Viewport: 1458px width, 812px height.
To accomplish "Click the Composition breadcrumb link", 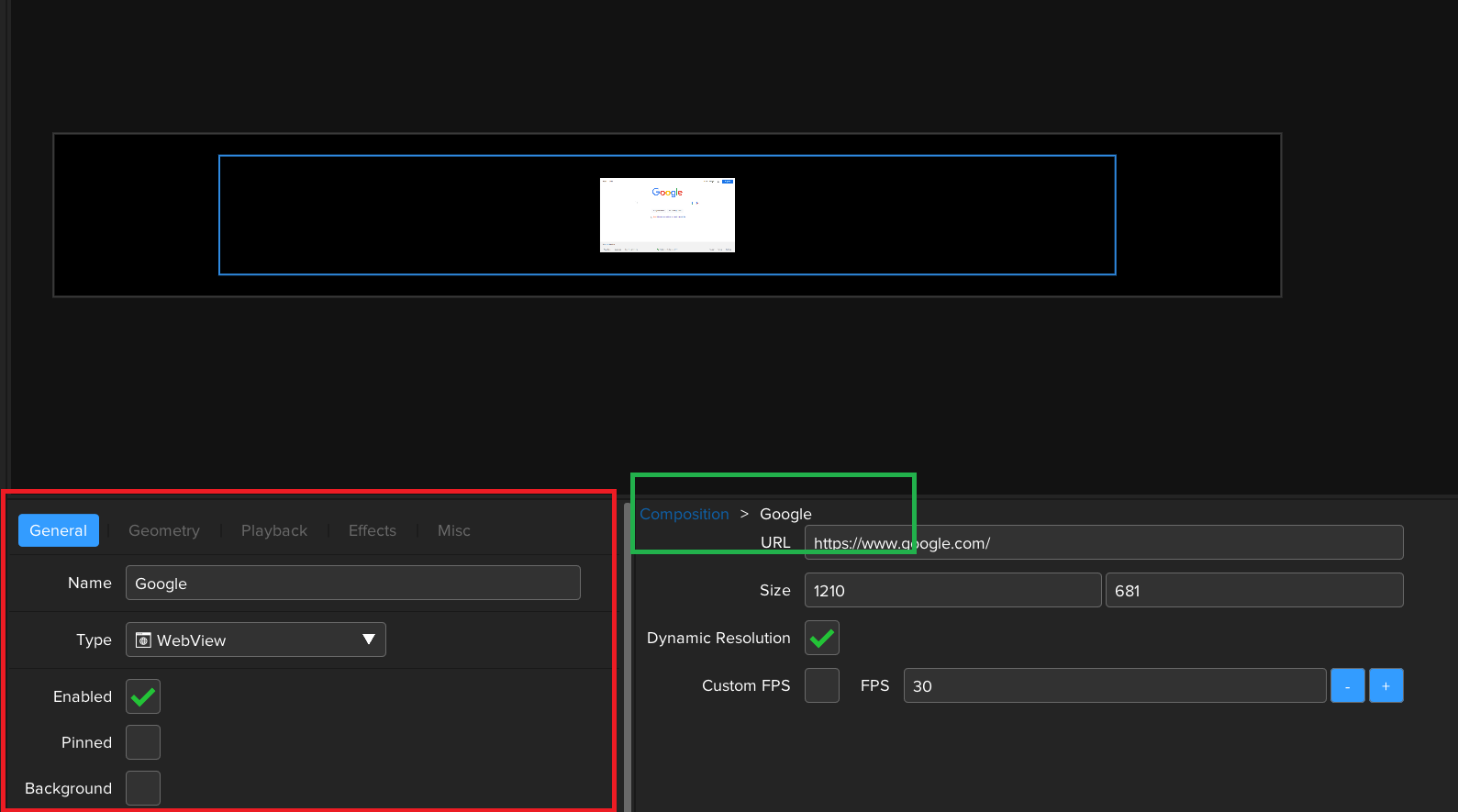I will (x=684, y=514).
